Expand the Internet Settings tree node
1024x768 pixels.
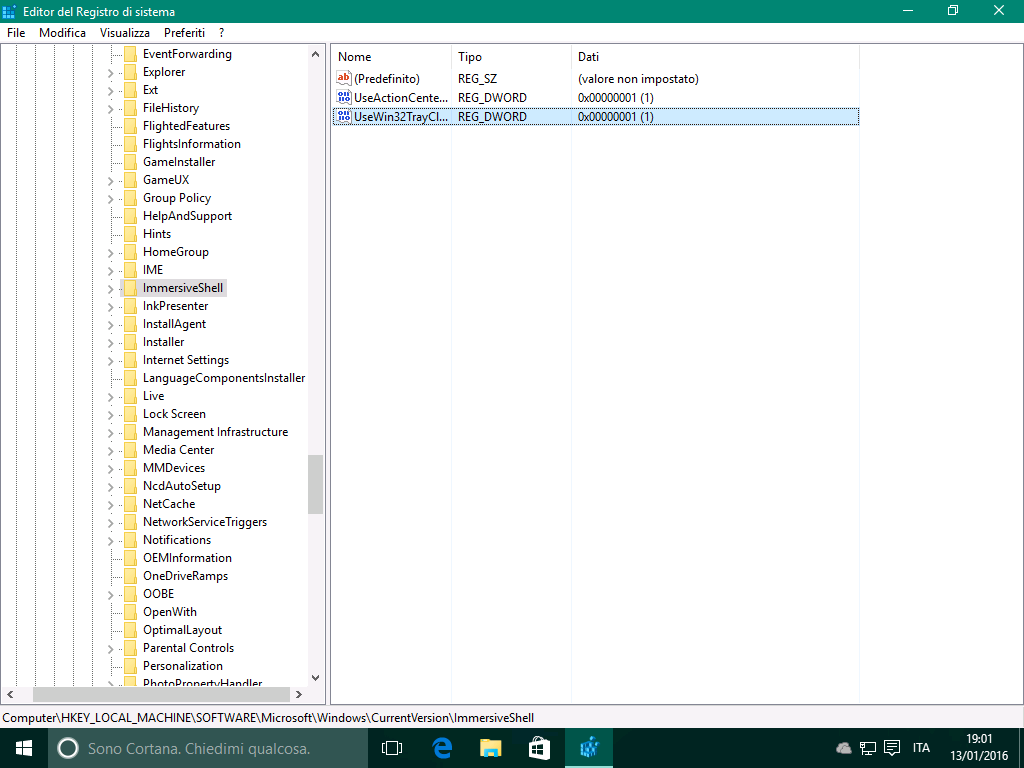110,361
